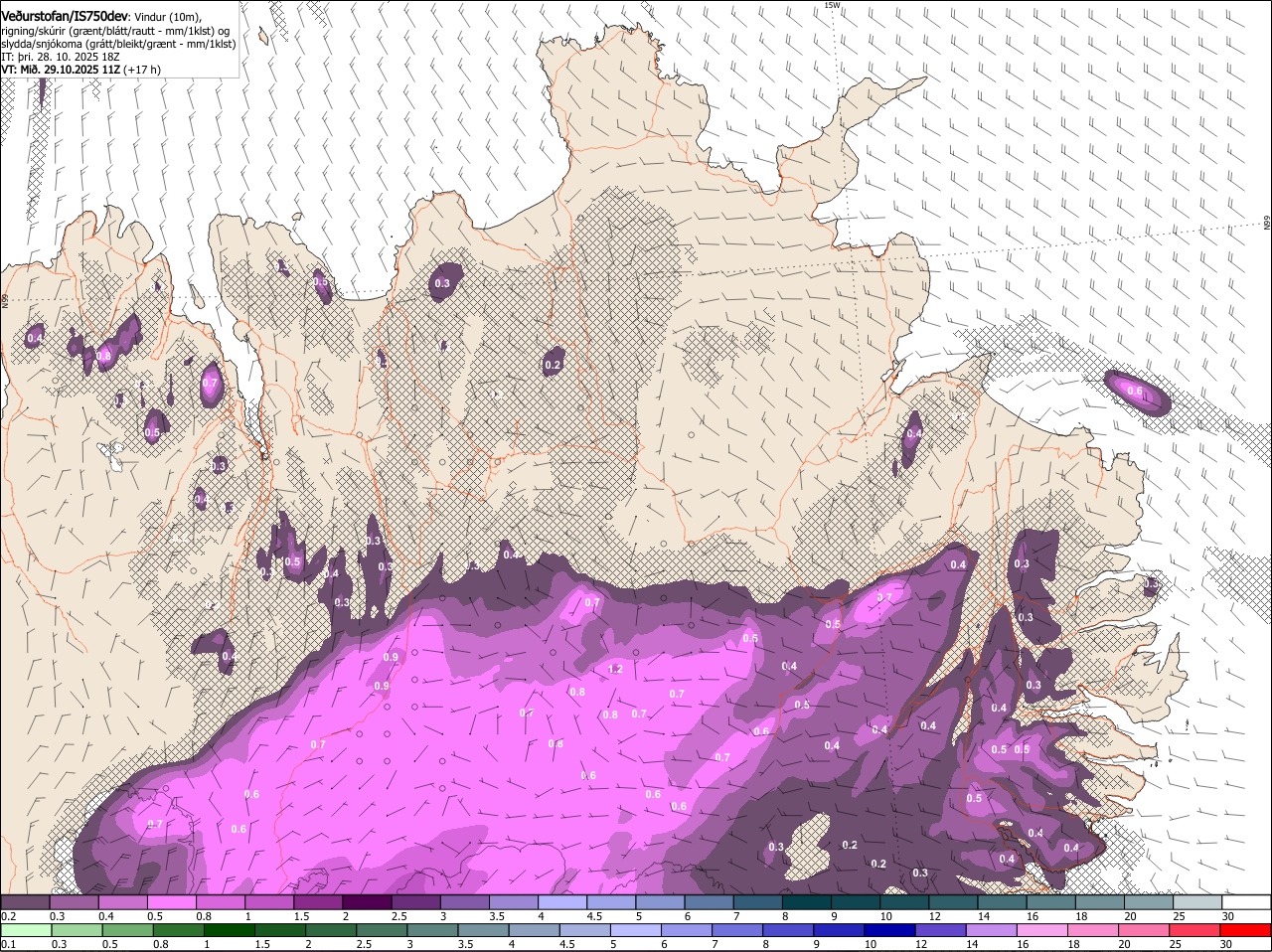Click the 15W longitude label
The image size is (1272, 952).
832,5
